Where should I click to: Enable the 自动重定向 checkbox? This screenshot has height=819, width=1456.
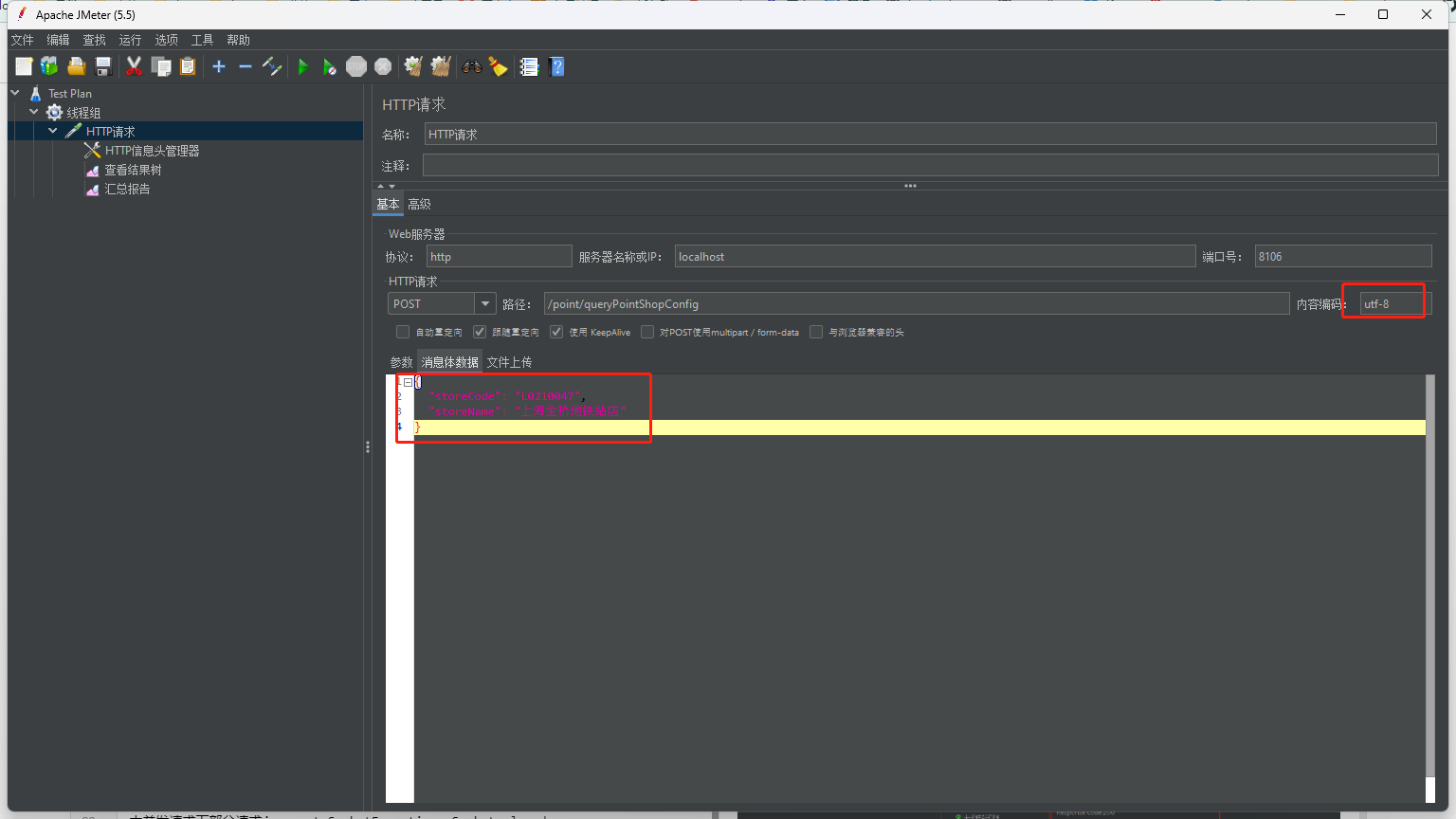click(403, 332)
